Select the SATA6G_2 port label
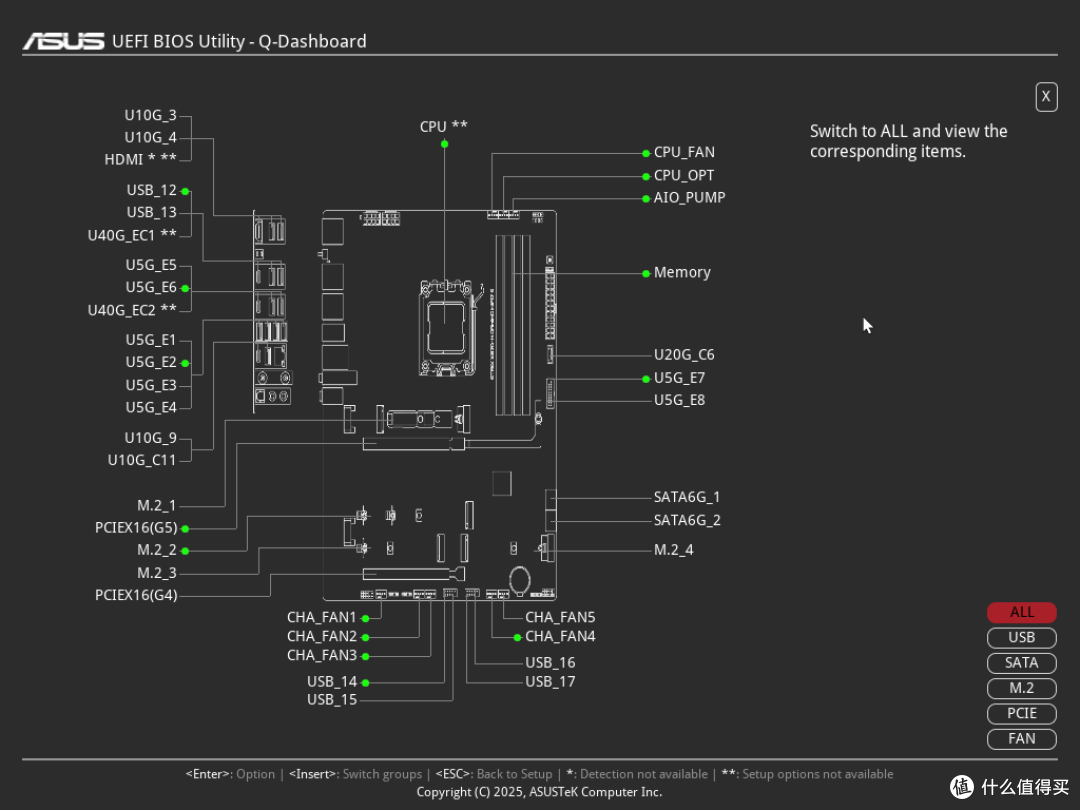 pos(687,520)
